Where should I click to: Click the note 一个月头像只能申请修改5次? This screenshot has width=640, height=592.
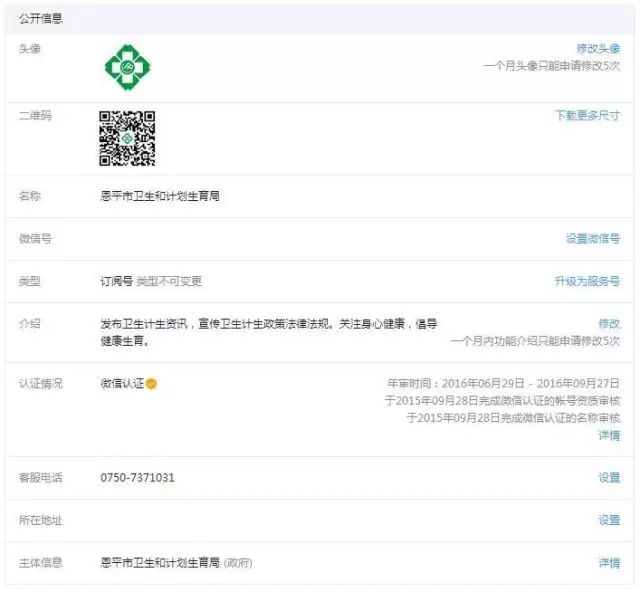(x=551, y=66)
